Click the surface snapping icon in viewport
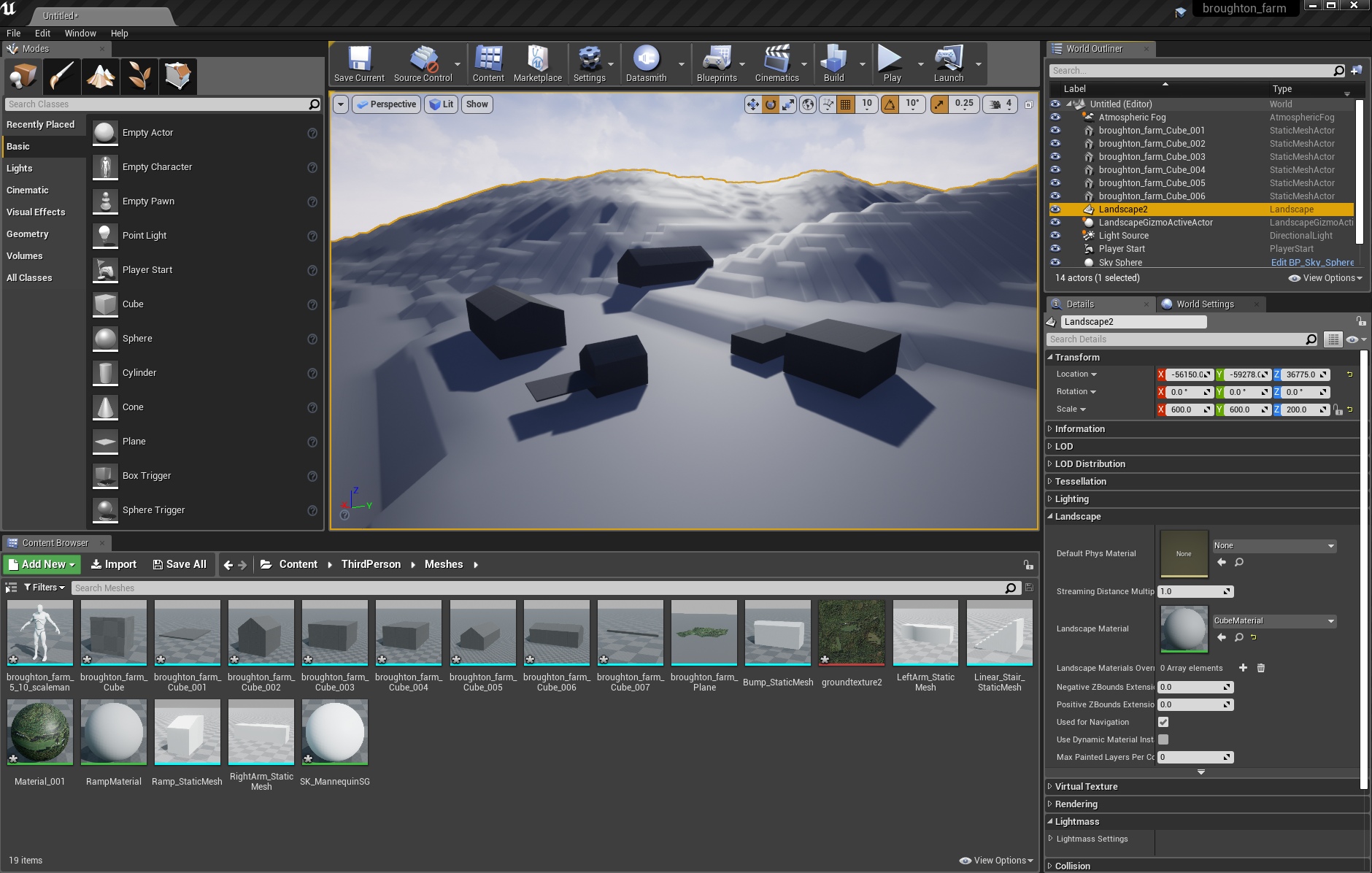Image resolution: width=1372 pixels, height=873 pixels. click(x=828, y=104)
